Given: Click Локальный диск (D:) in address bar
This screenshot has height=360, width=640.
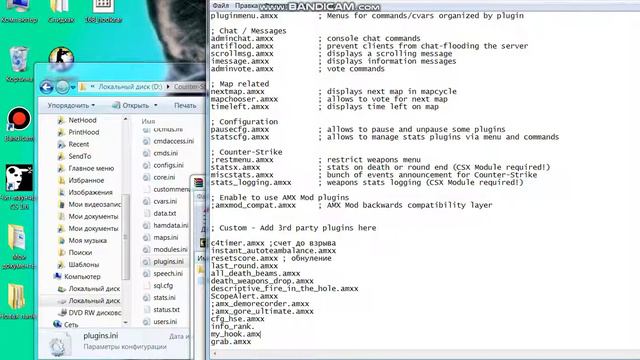Looking at the screenshot, I should click(x=130, y=87).
